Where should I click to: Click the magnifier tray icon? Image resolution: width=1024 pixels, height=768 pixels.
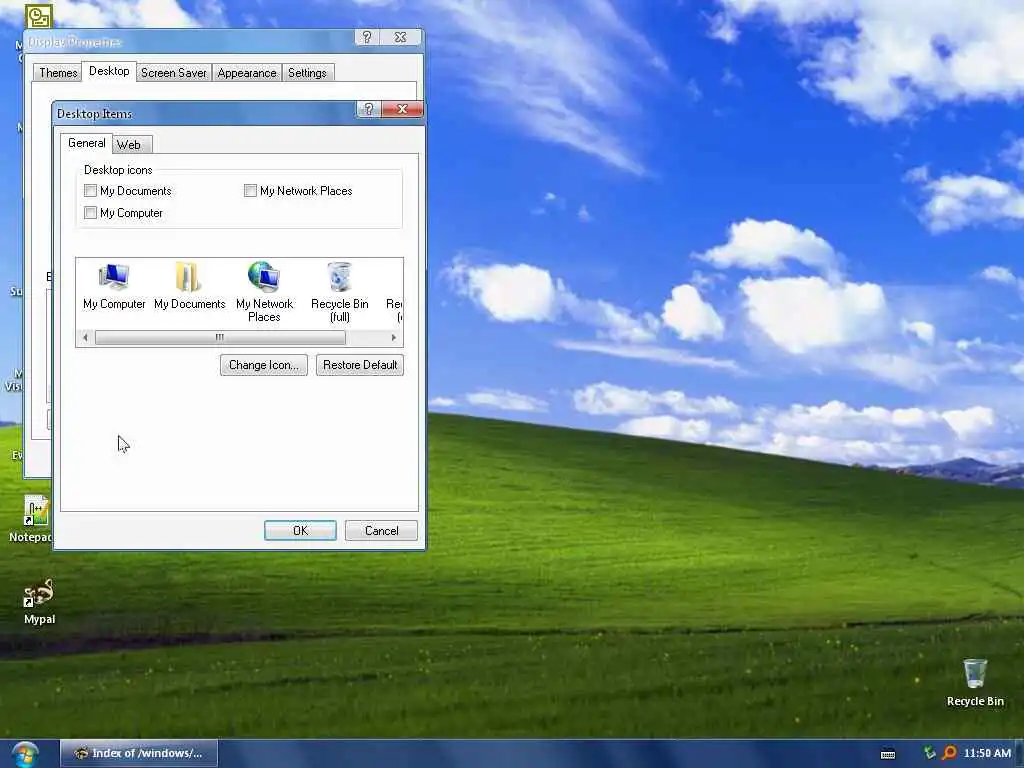[x=950, y=753]
